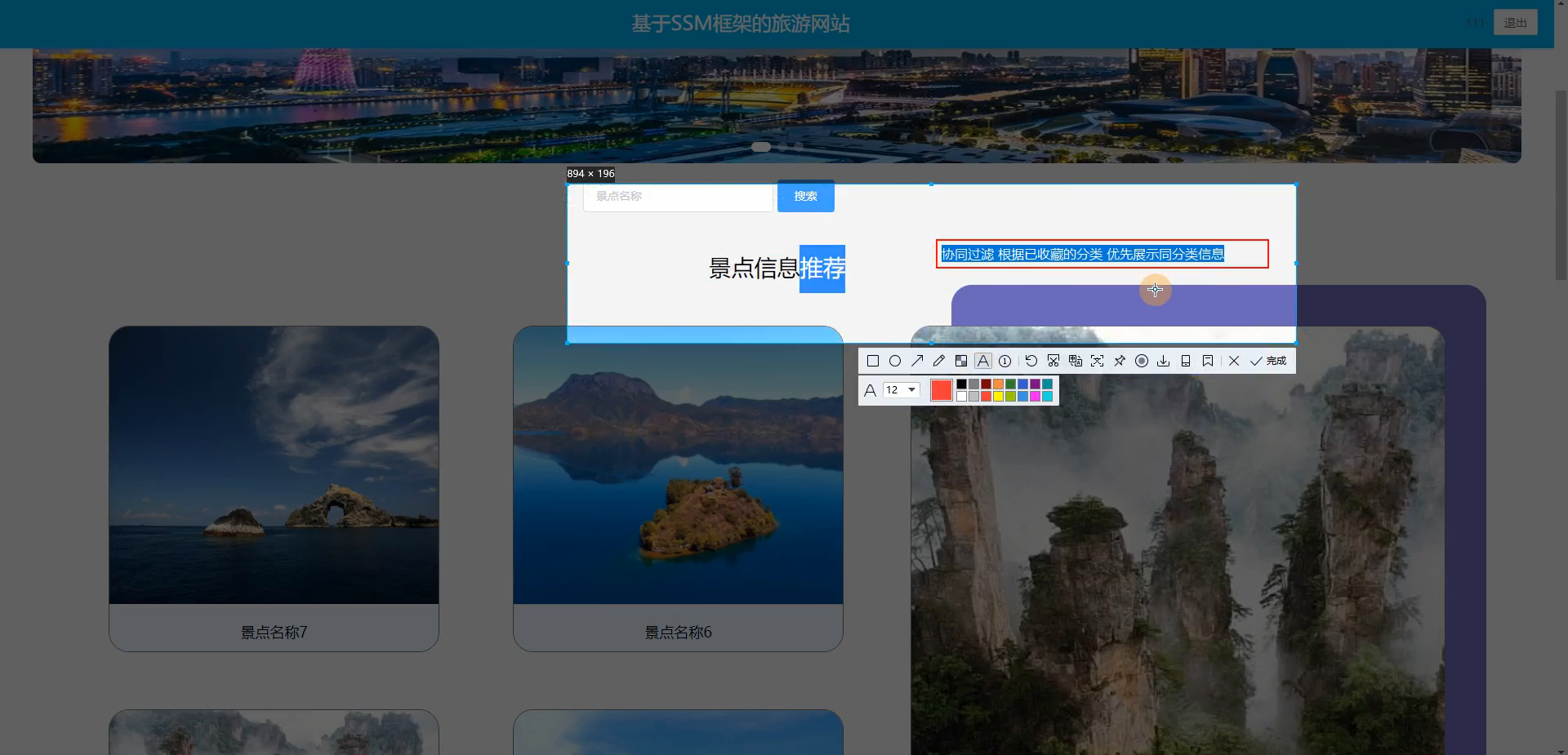Focus the 景点名称 search input
The width and height of the screenshot is (1568, 755).
click(678, 196)
